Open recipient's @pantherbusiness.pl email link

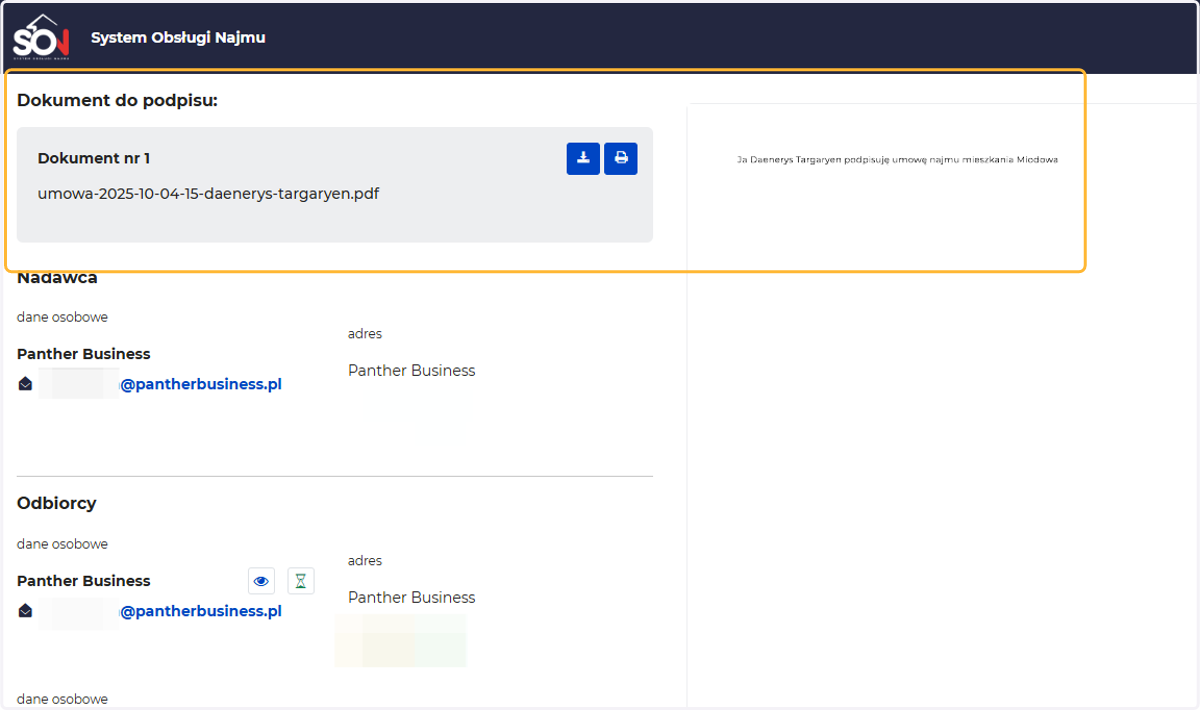click(201, 611)
